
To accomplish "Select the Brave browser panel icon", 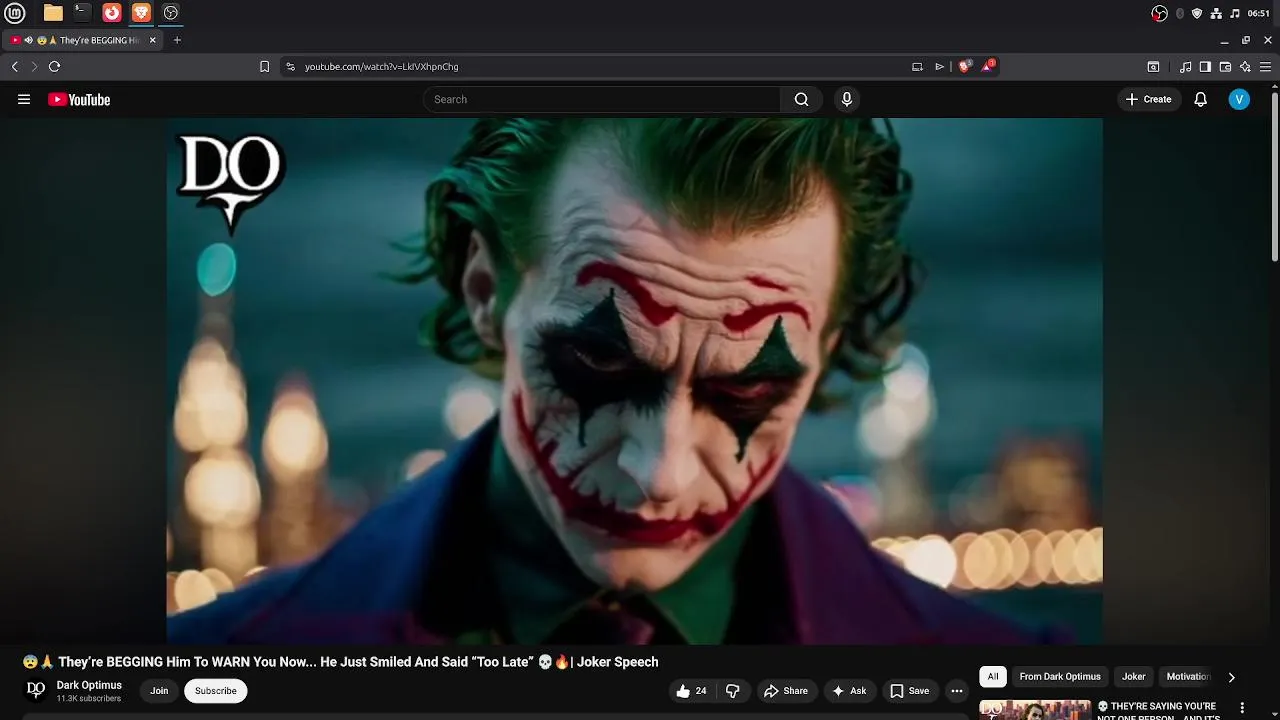I will 141,13.
